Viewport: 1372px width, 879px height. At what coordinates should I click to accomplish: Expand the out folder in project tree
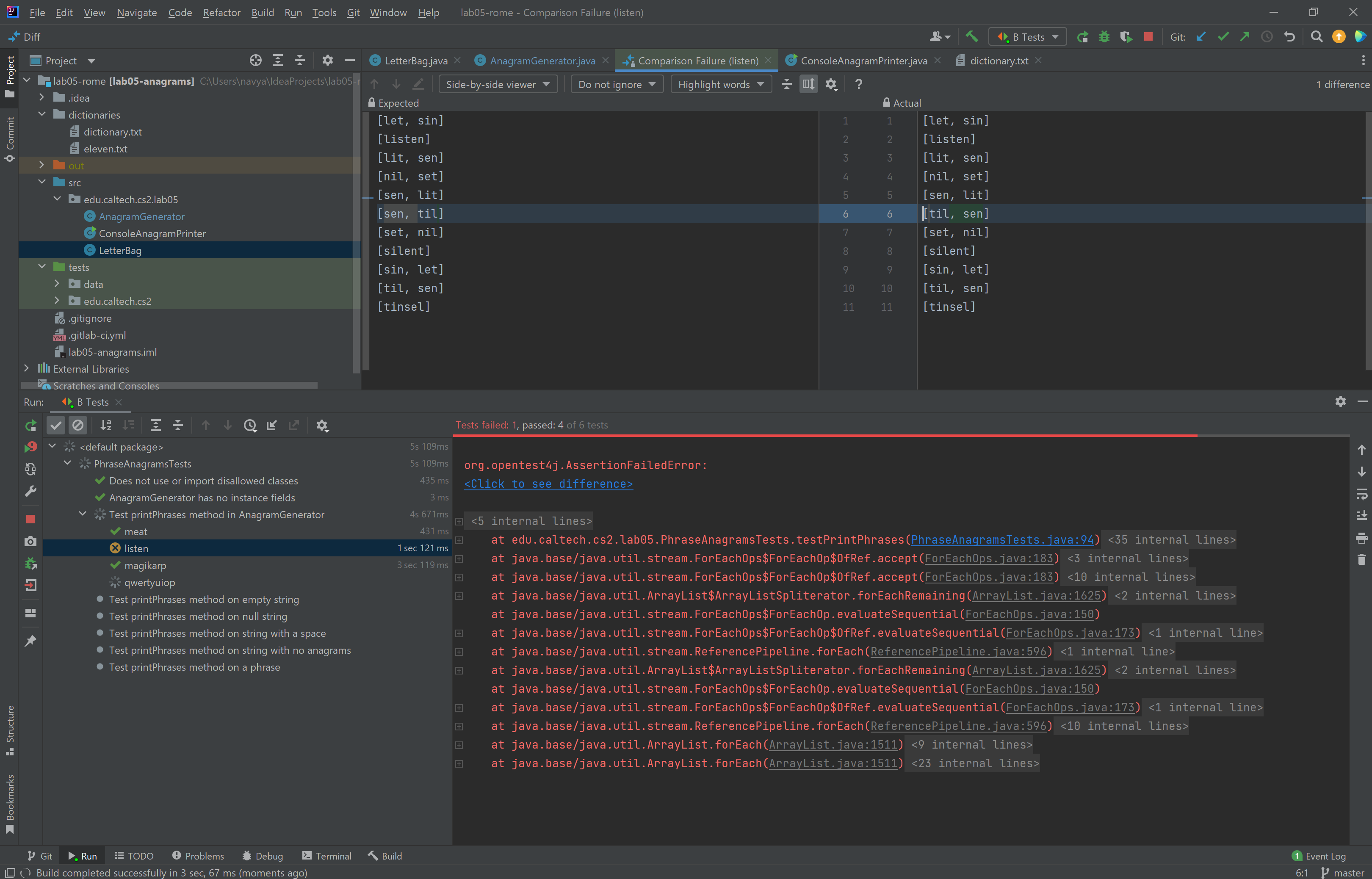point(41,166)
